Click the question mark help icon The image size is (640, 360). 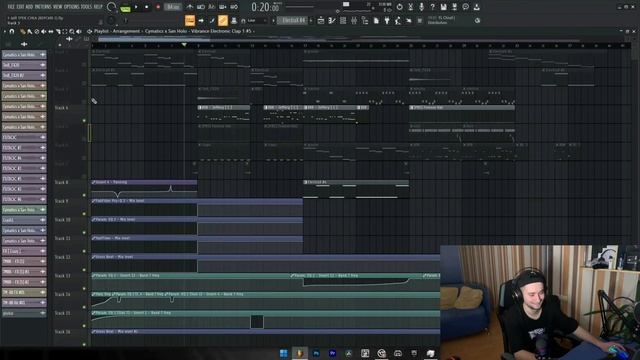point(433,7)
